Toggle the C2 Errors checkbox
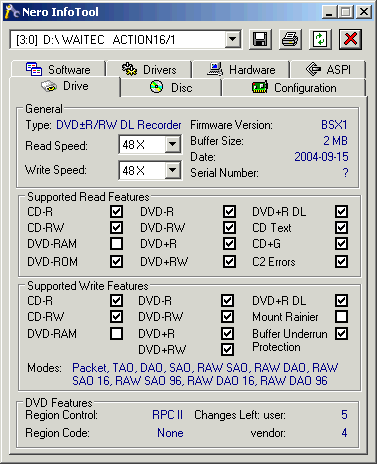Image resolution: width=377 pixels, height=464 pixels. click(342, 262)
